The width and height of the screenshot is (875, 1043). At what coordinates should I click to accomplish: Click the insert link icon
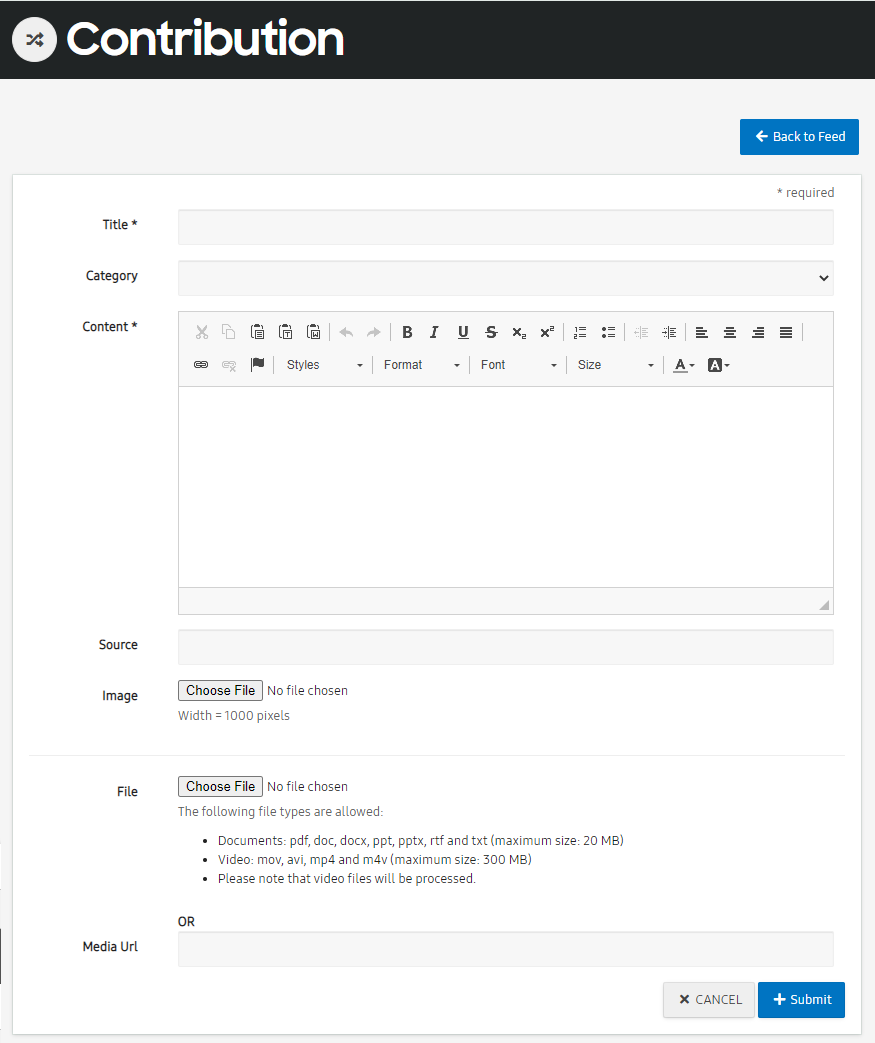pyautogui.click(x=201, y=365)
